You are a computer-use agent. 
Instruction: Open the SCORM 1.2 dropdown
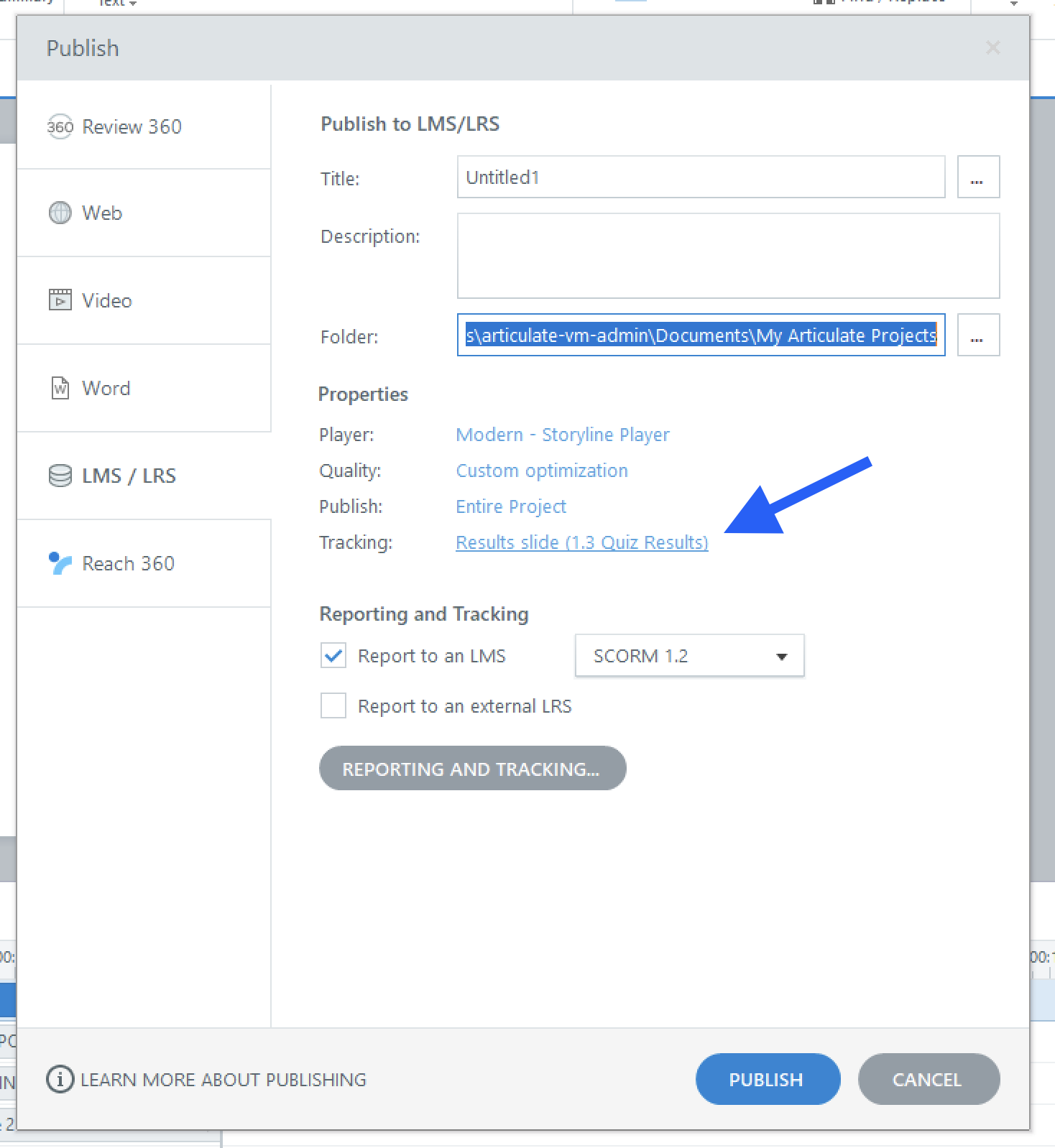[689, 656]
